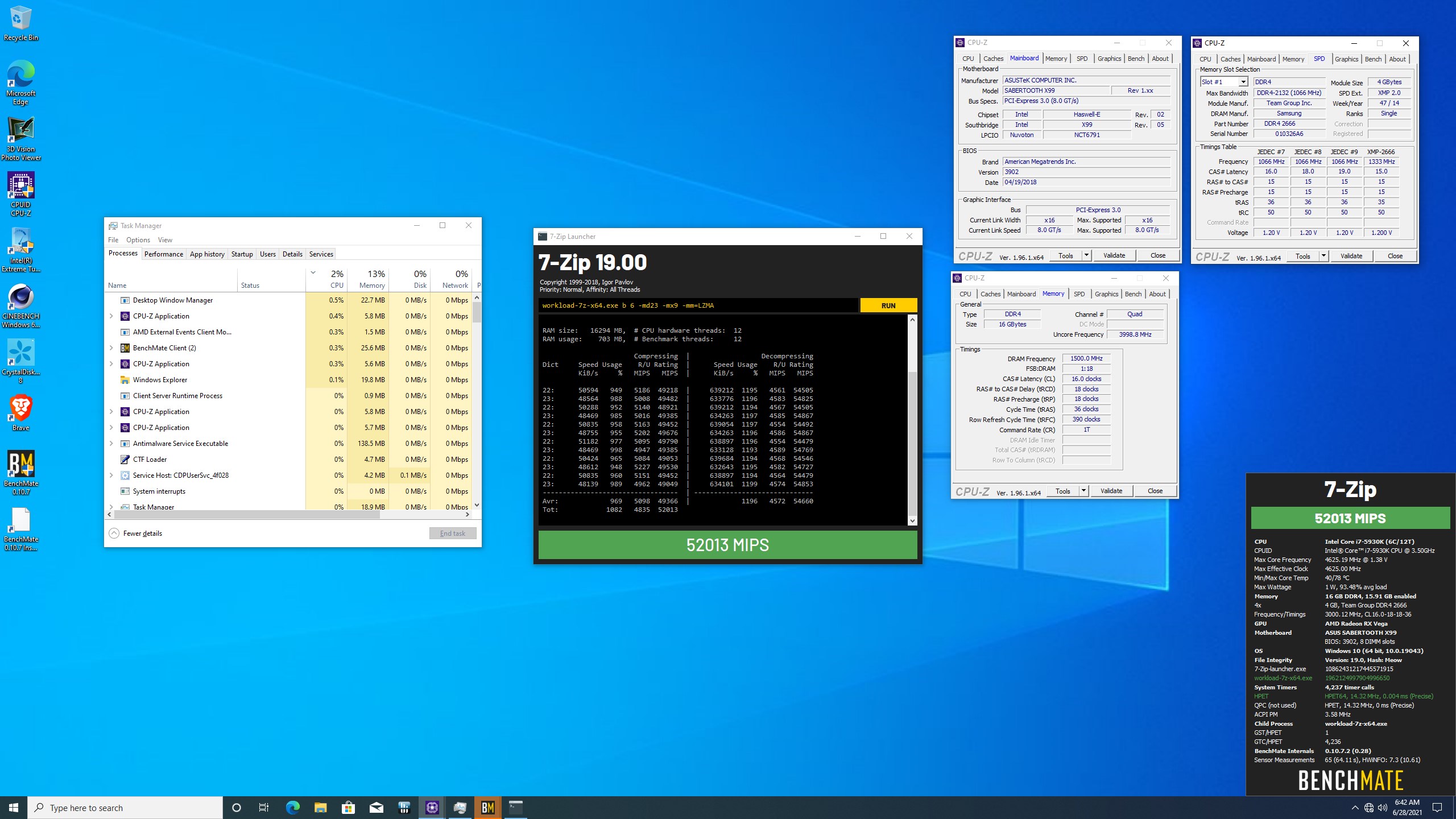Collapse Task Manager with Fewer details
1456x819 pixels.
[135, 533]
